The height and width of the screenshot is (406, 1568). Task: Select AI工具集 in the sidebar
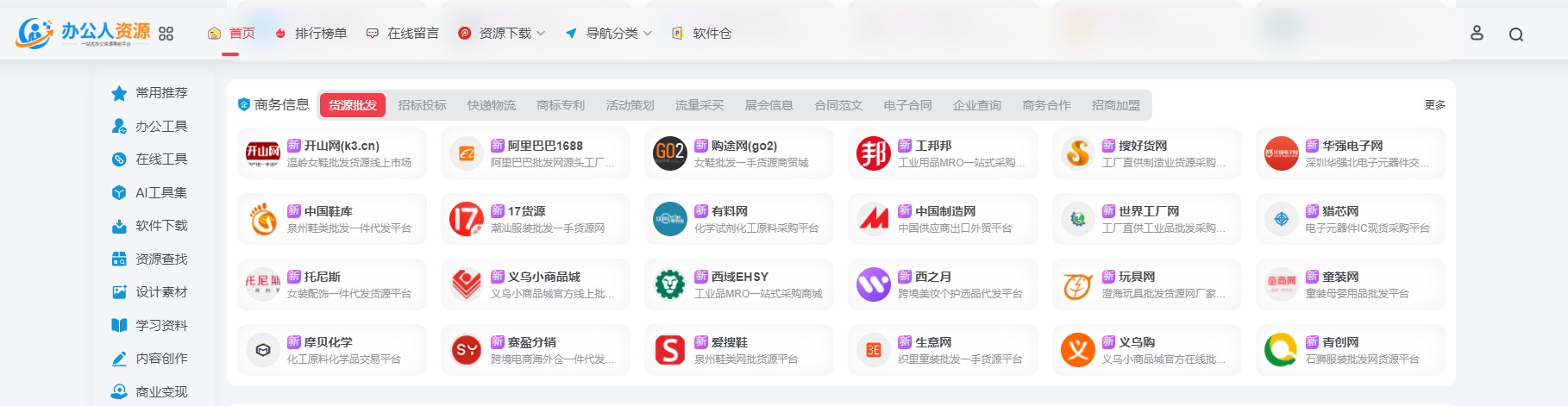click(x=150, y=192)
